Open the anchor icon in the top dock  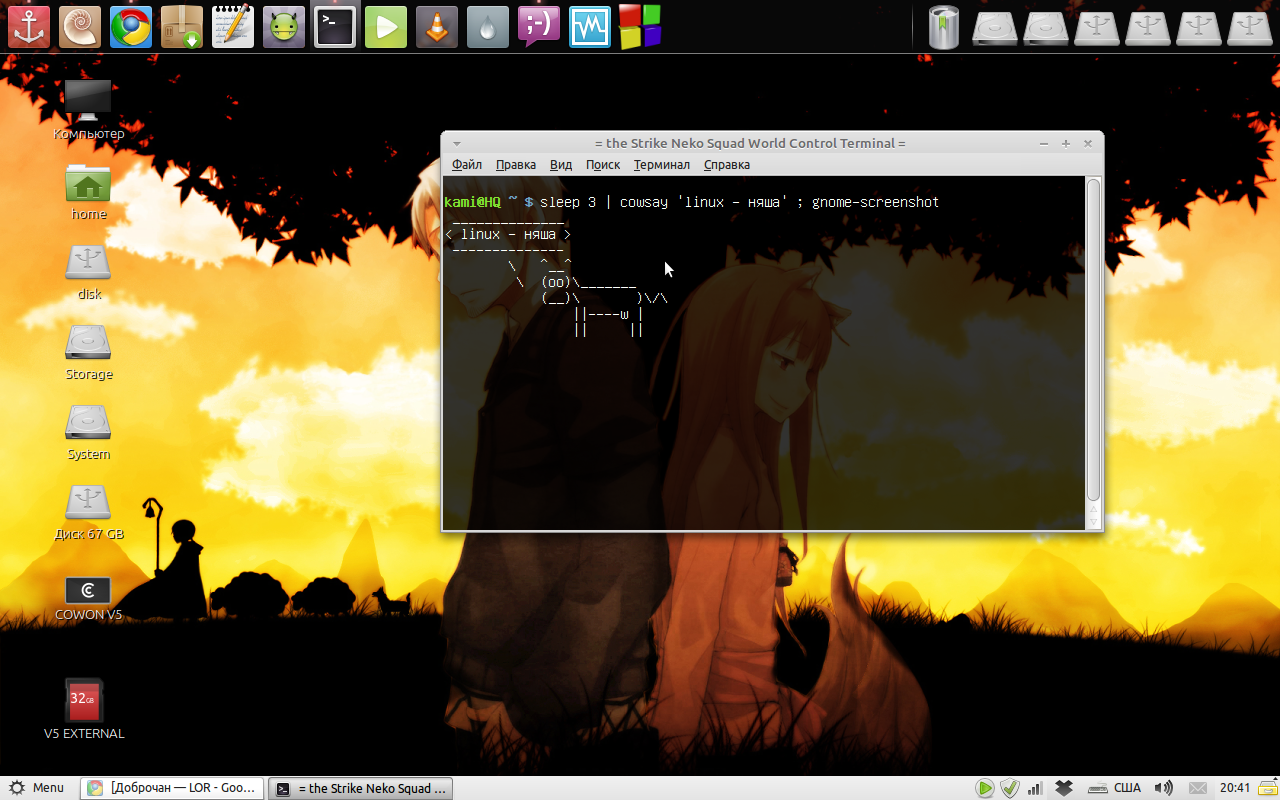click(x=29, y=27)
